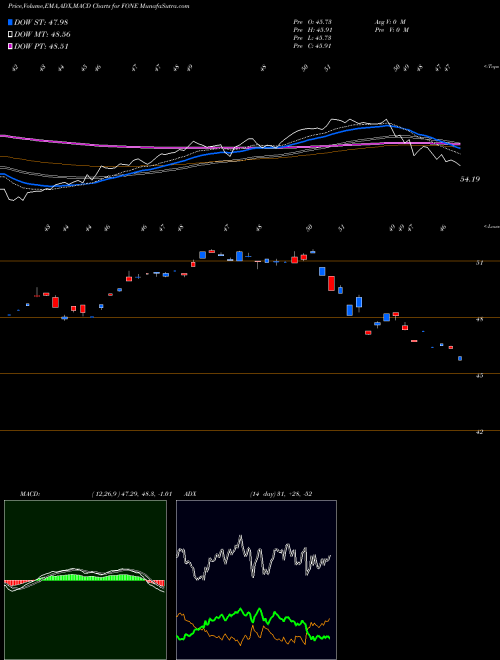Screen dimensions: 500x660
Task: Click the 48 price axis label
Action: click(479, 319)
